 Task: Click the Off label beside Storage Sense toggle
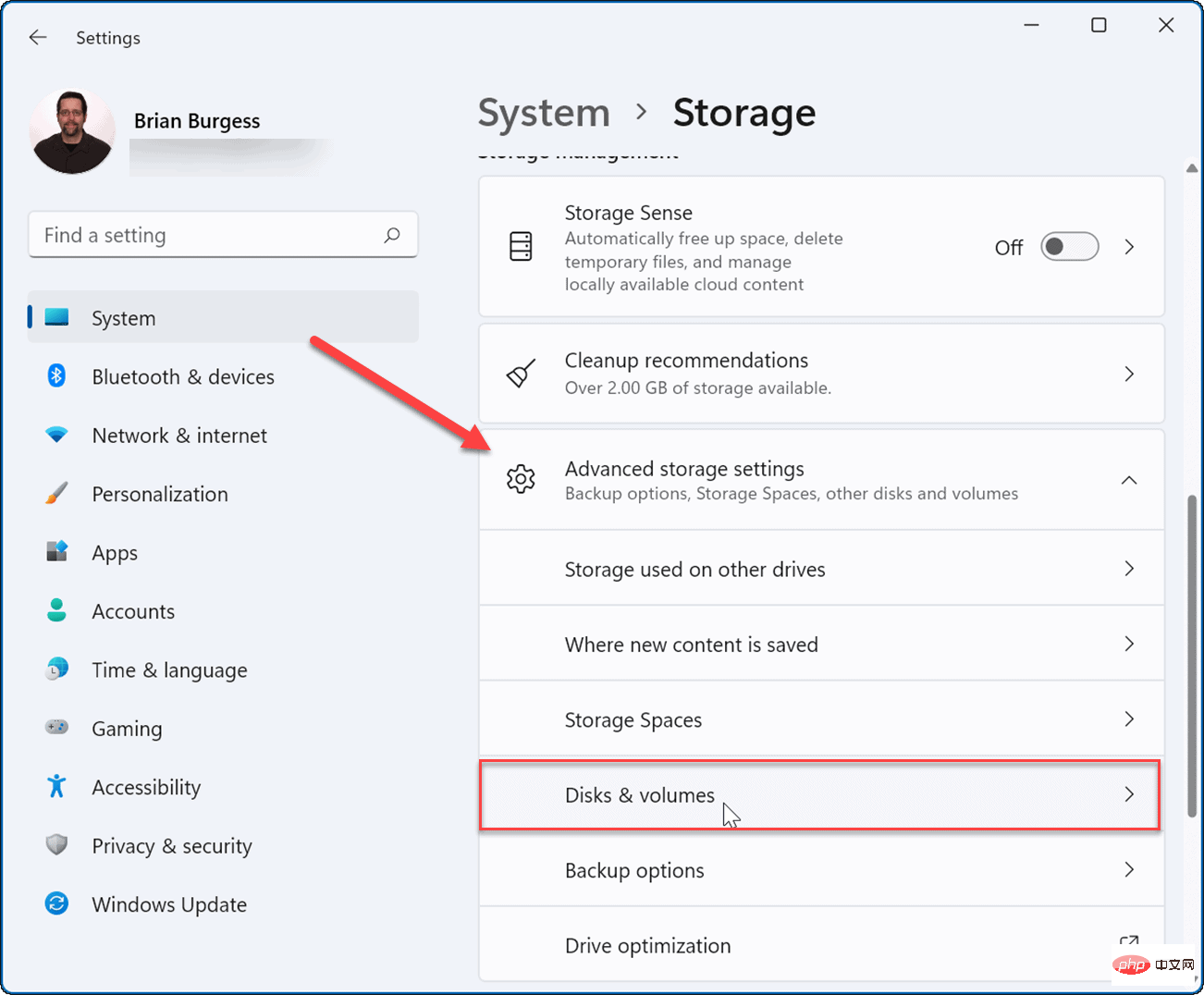[x=1009, y=248]
